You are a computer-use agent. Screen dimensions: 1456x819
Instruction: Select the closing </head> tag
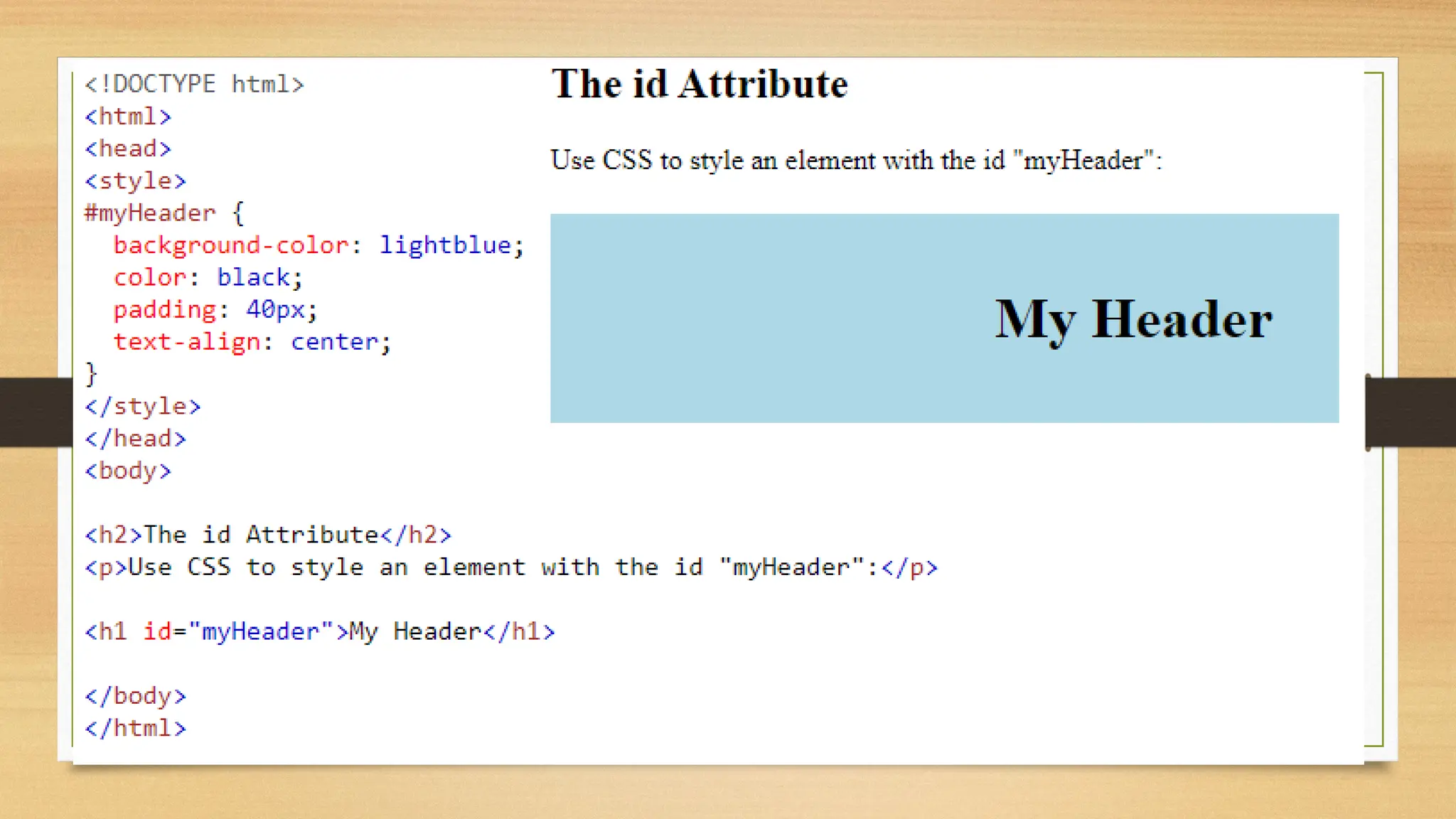point(135,439)
